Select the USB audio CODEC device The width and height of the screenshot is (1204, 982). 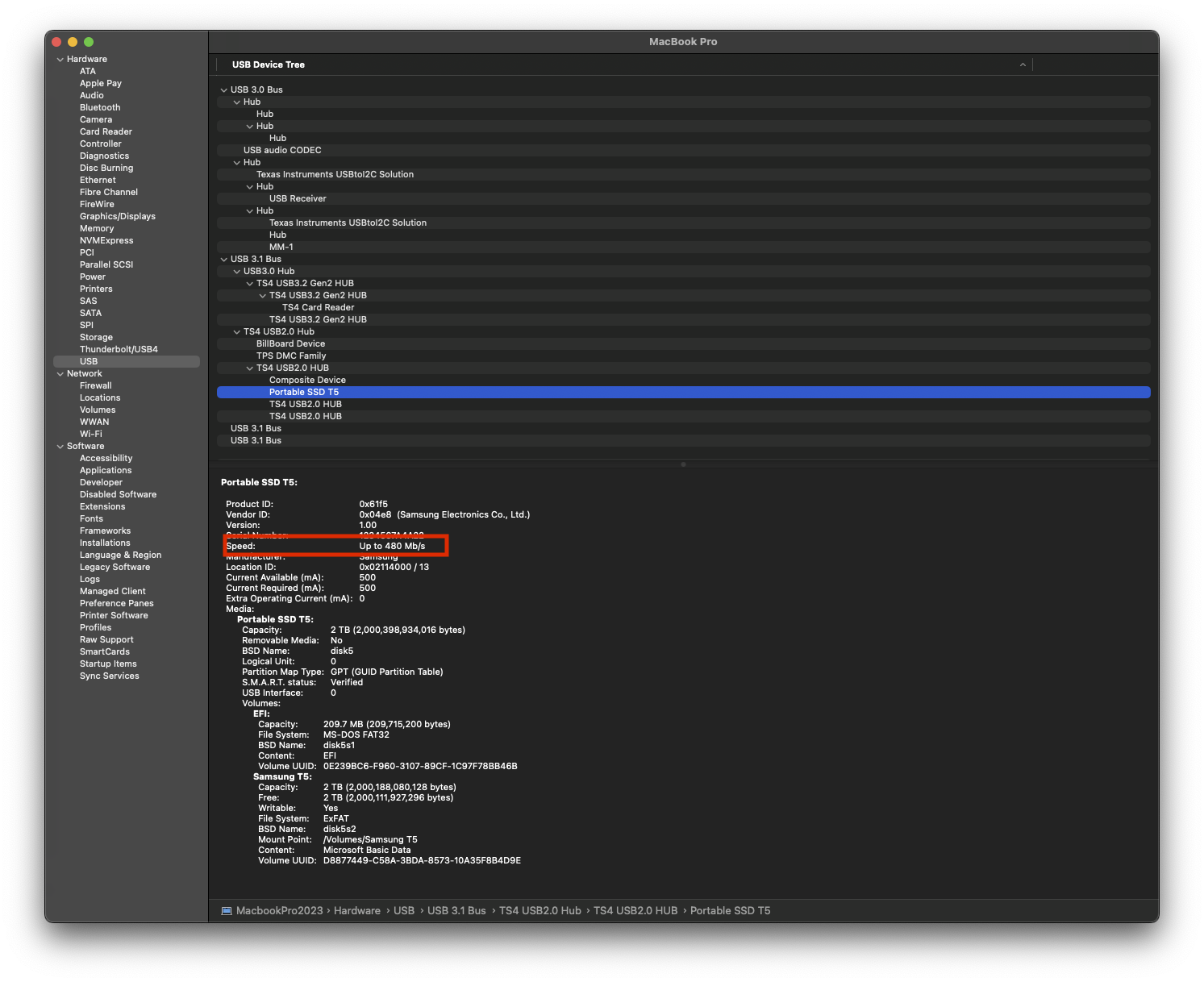(684, 151)
